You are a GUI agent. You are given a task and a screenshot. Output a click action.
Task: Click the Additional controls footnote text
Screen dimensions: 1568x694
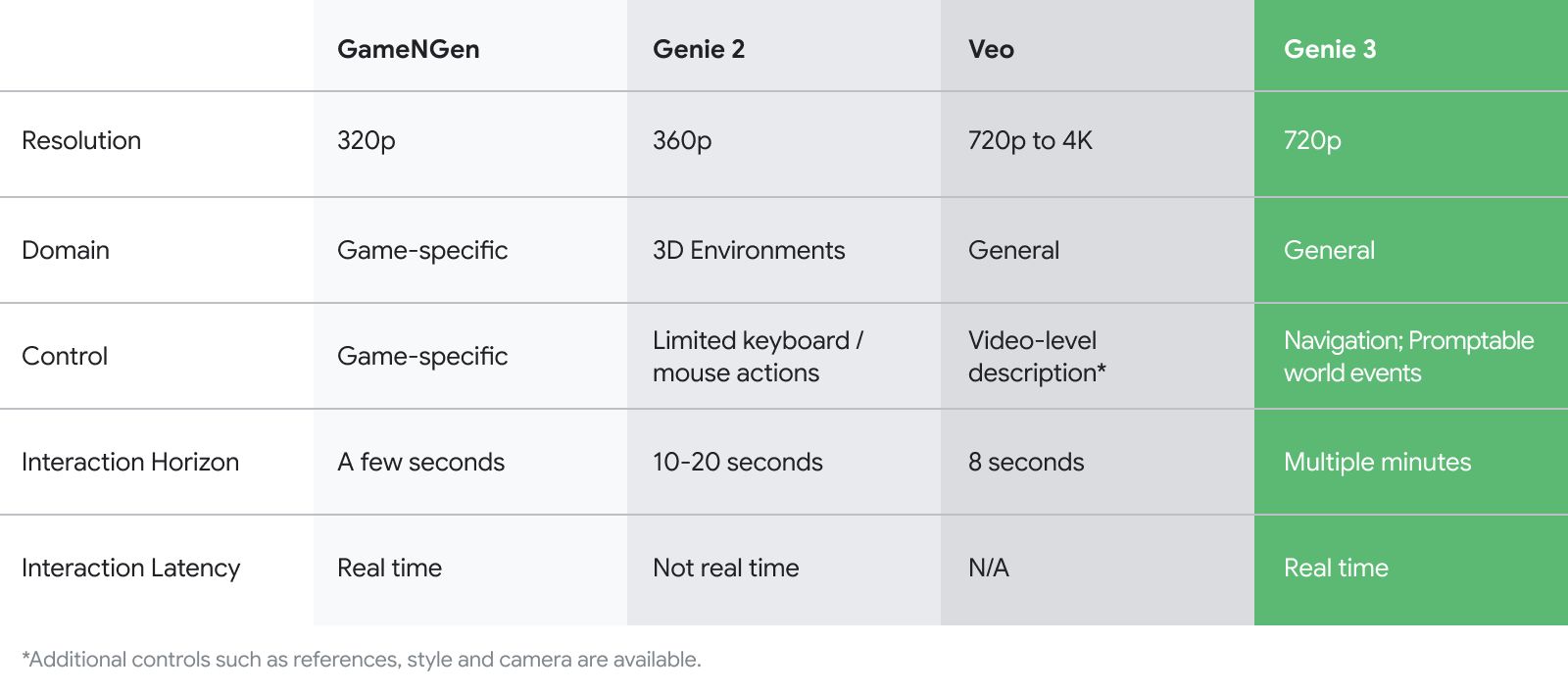click(362, 660)
